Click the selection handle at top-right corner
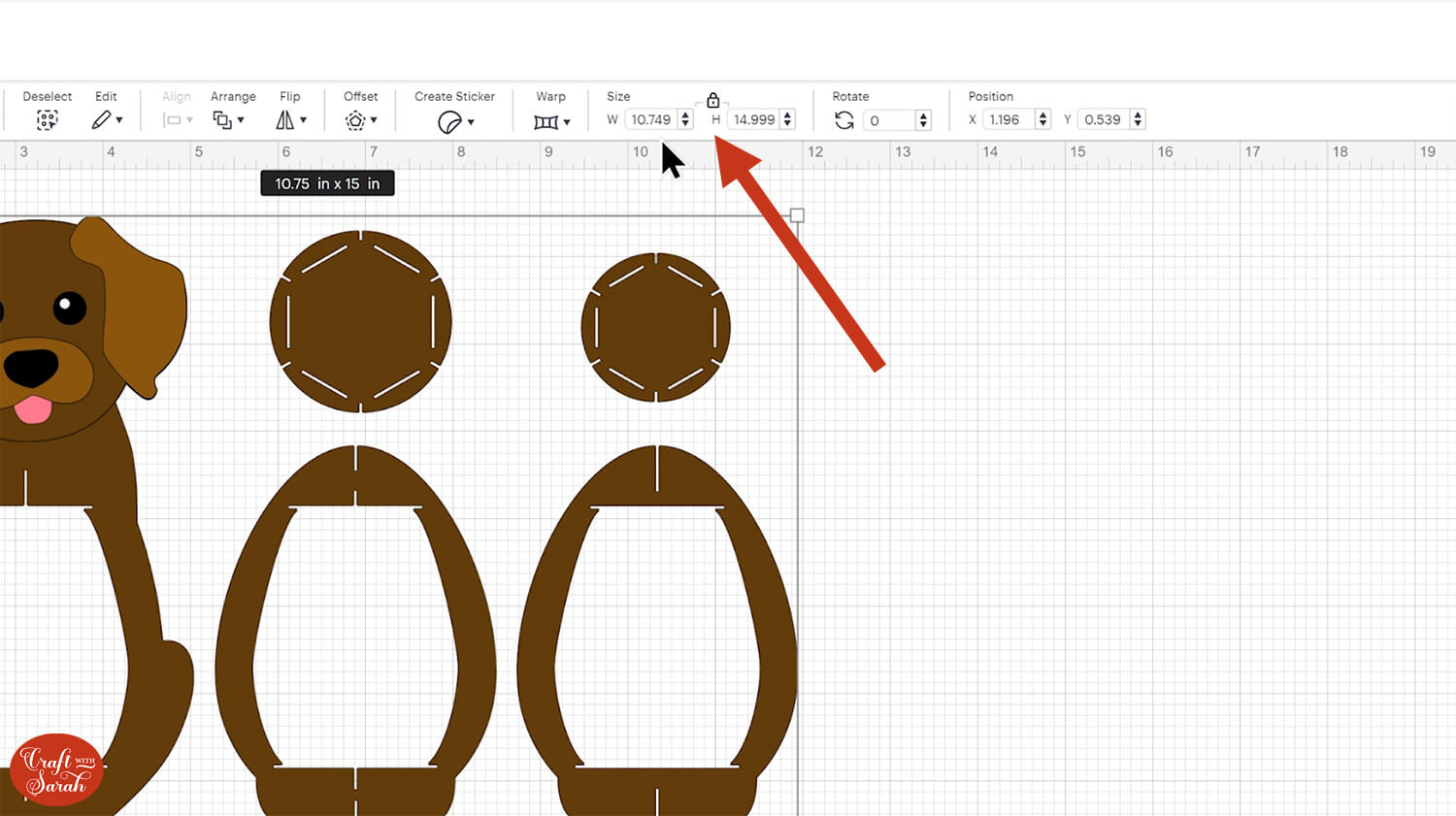 click(x=797, y=215)
